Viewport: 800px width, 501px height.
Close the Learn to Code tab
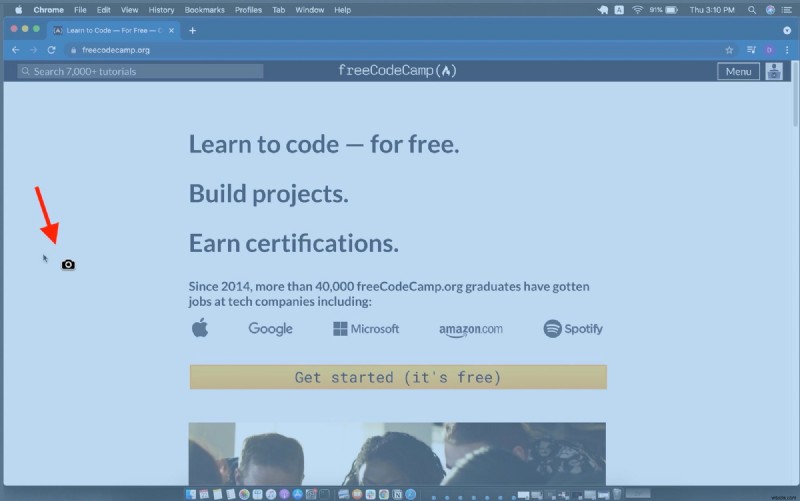click(171, 31)
